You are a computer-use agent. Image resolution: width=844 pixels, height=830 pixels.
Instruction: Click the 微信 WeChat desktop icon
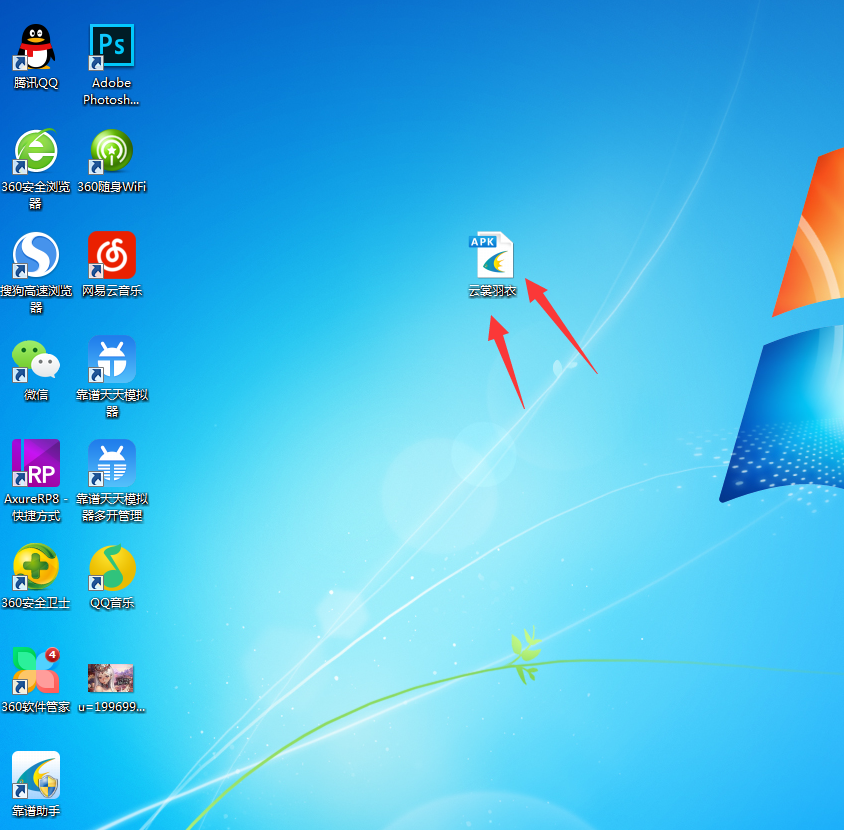coord(36,359)
